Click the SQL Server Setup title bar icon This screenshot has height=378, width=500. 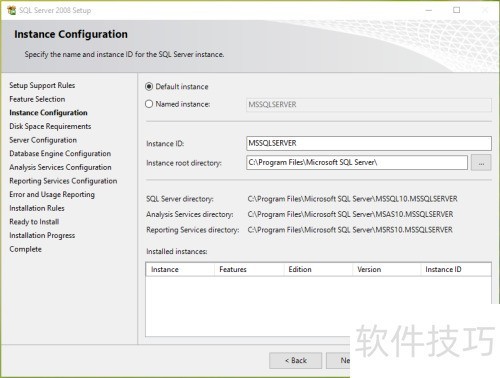tap(12, 10)
